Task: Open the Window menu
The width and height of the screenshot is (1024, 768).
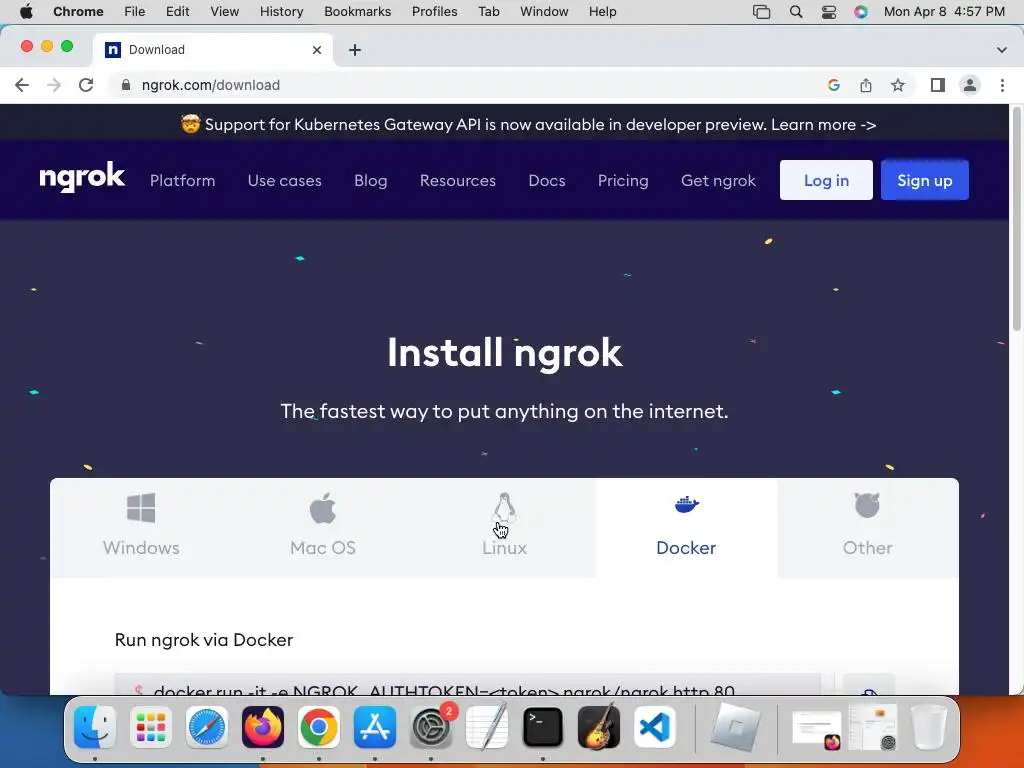Action: [544, 11]
